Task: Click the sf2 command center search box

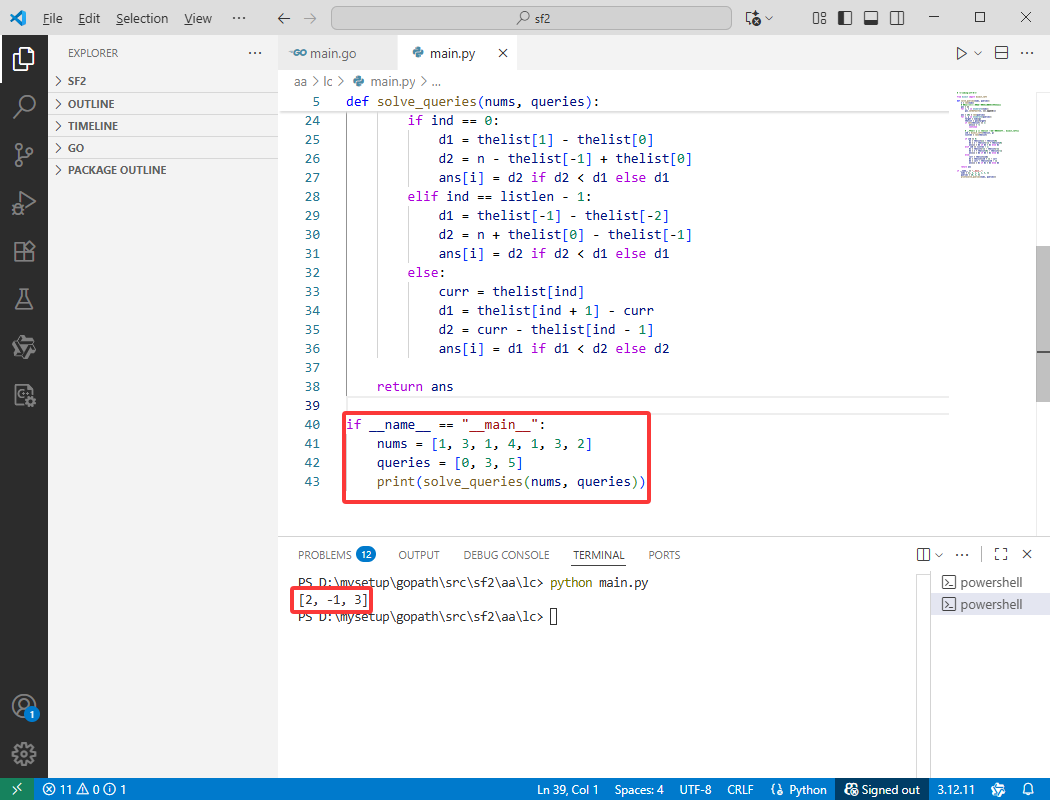Action: pyautogui.click(x=531, y=18)
